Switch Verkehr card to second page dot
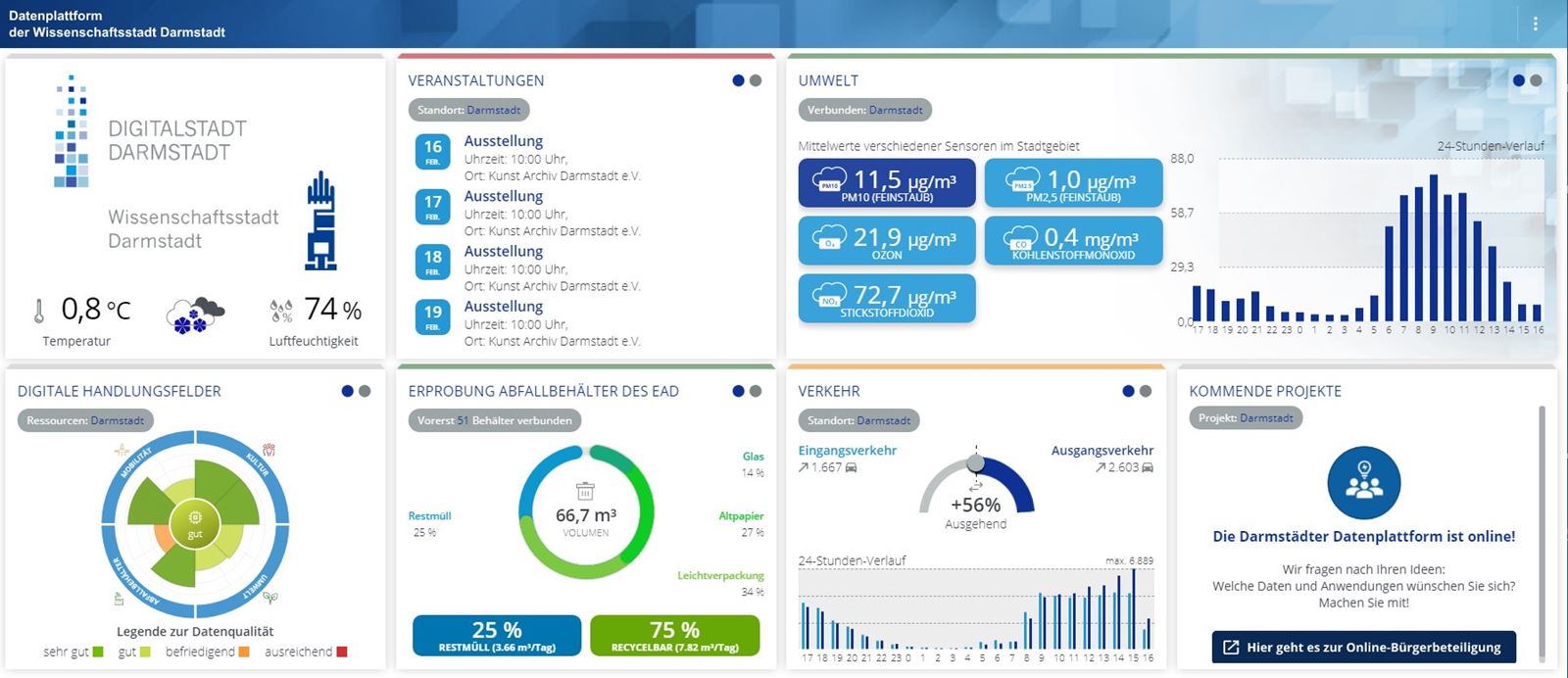The image size is (1568, 678). [x=1146, y=391]
